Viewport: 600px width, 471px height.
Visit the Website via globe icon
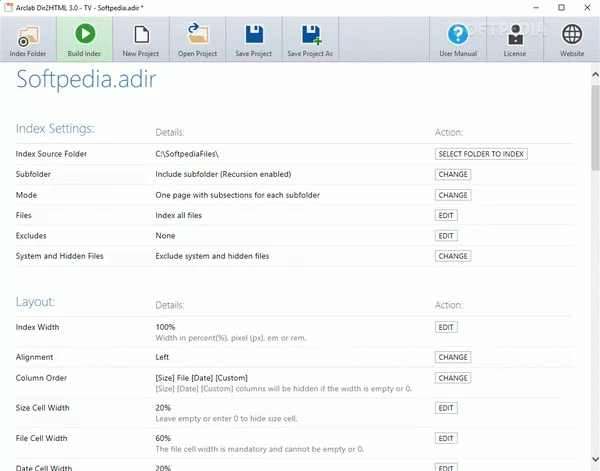[572, 38]
